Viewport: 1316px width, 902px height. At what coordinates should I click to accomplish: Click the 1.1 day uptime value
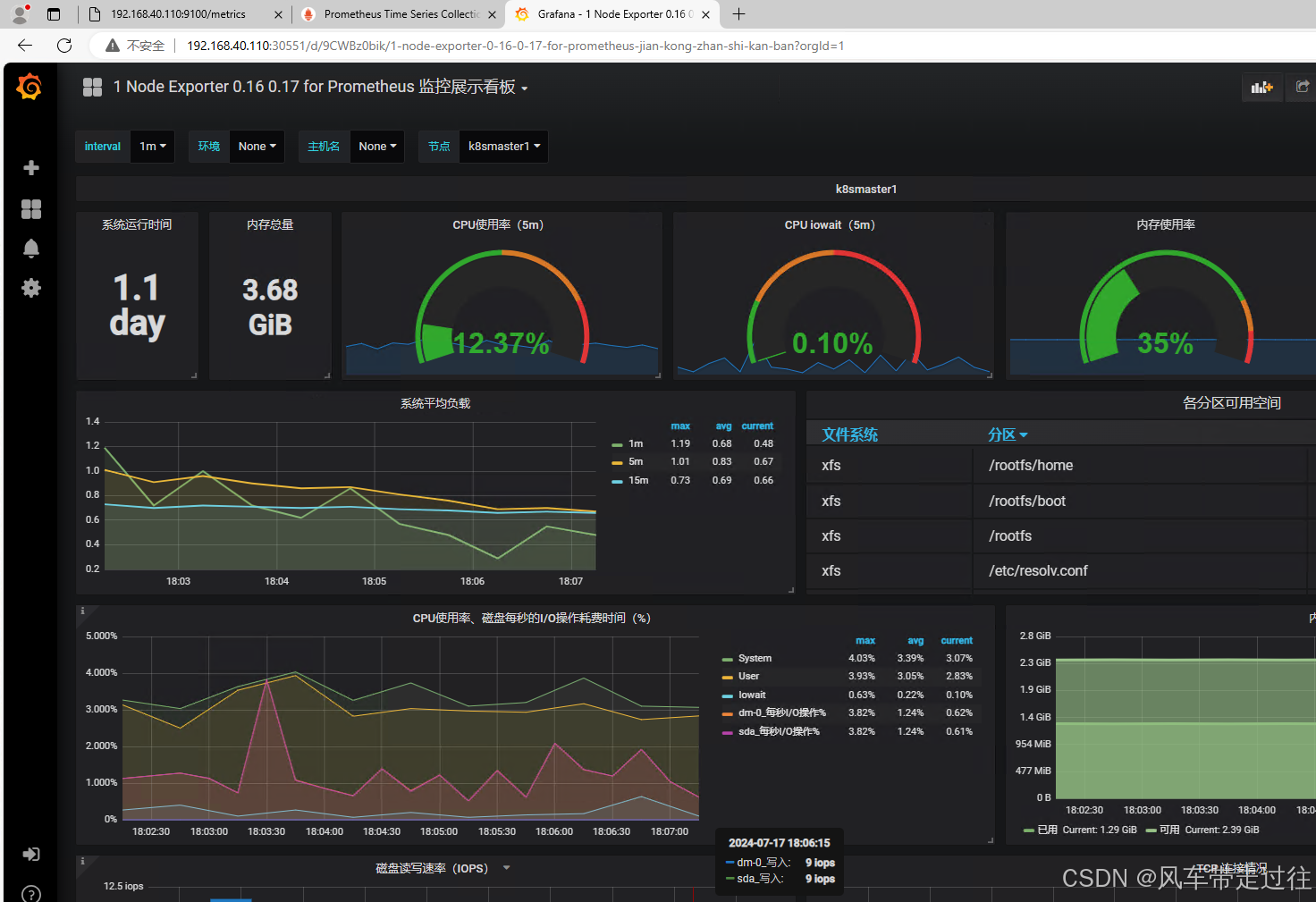click(137, 306)
